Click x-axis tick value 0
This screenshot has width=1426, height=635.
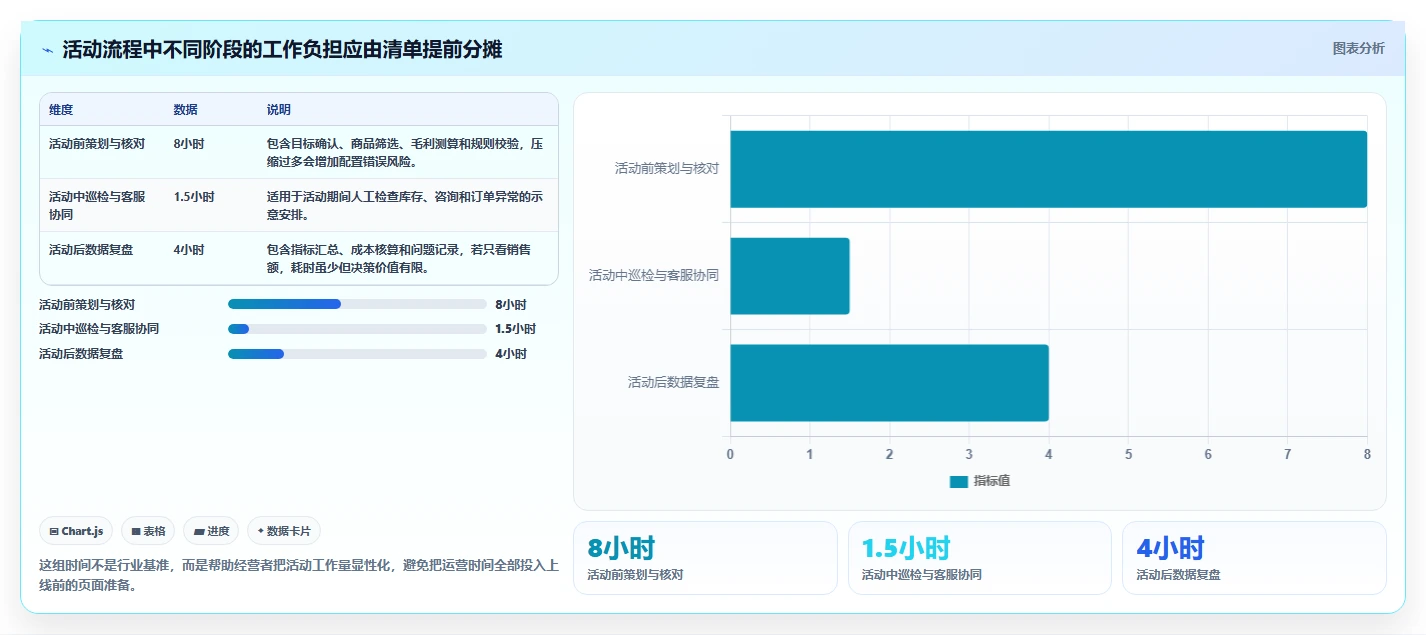[730, 454]
